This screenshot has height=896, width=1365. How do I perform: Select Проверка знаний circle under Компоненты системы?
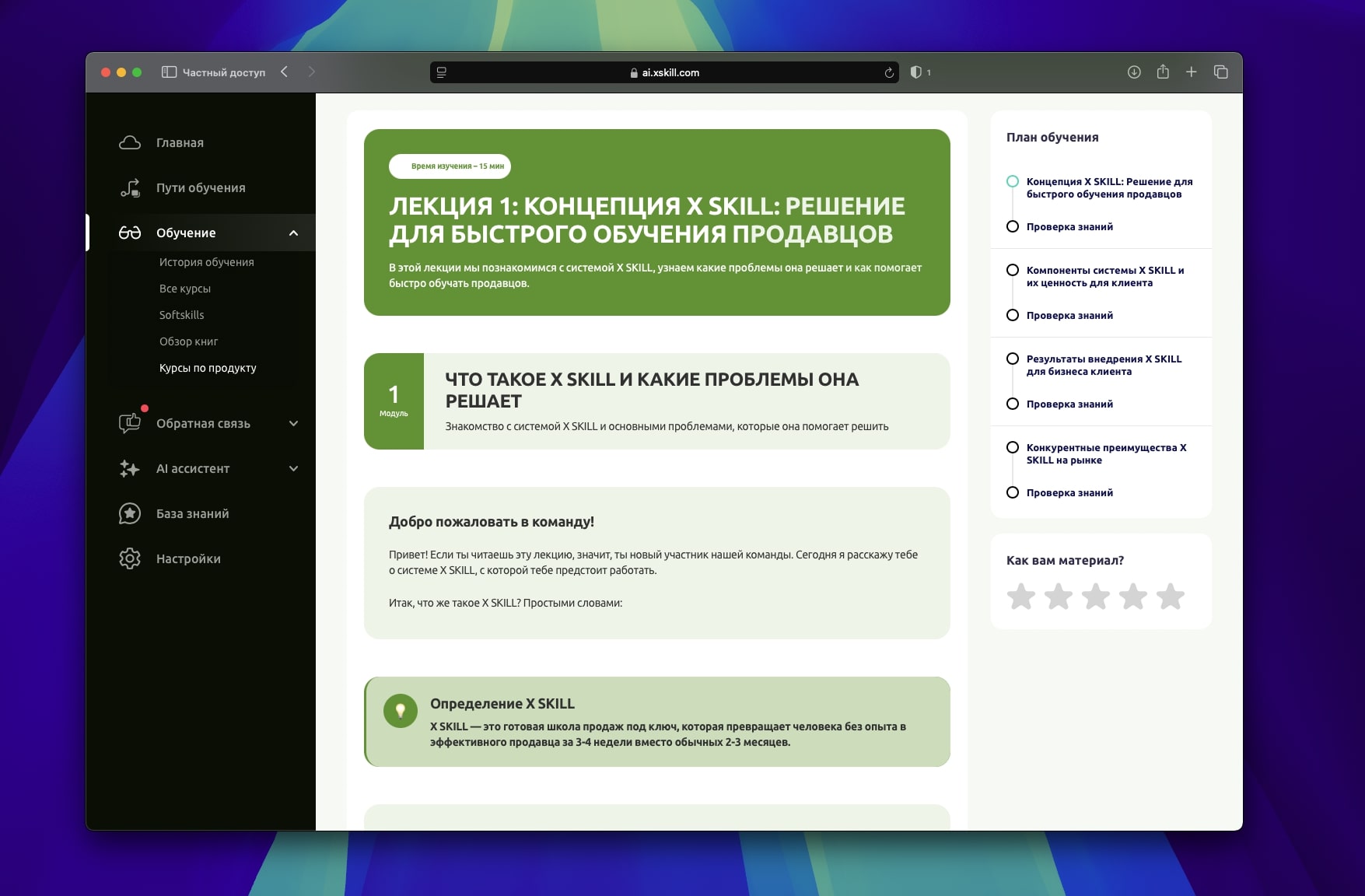[x=1013, y=315]
